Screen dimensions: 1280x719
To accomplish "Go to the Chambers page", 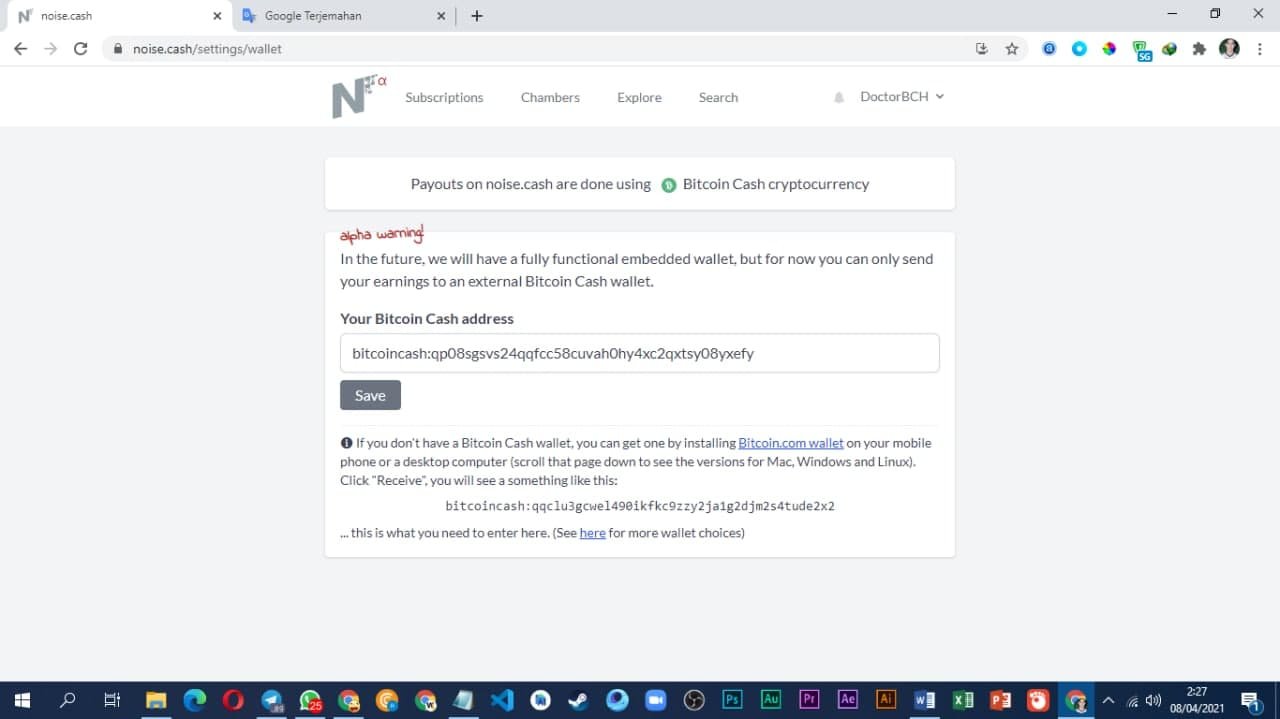I will pos(550,97).
